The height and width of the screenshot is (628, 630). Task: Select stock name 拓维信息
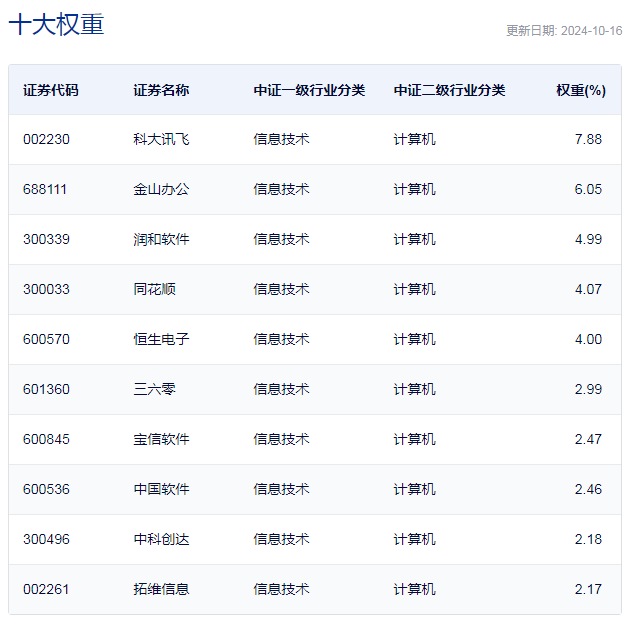pos(161,589)
